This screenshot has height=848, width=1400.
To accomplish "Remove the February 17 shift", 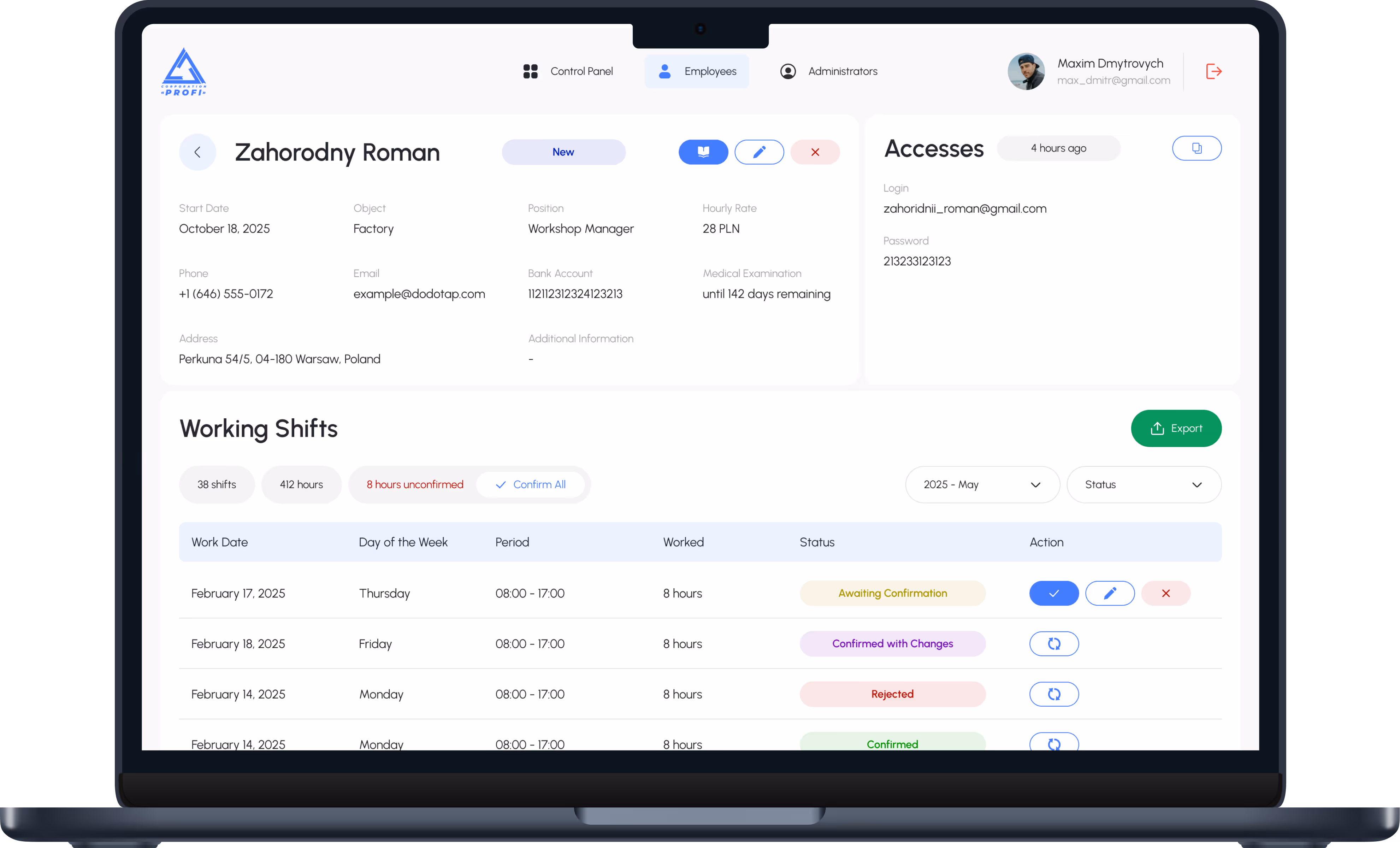I will [x=1165, y=593].
